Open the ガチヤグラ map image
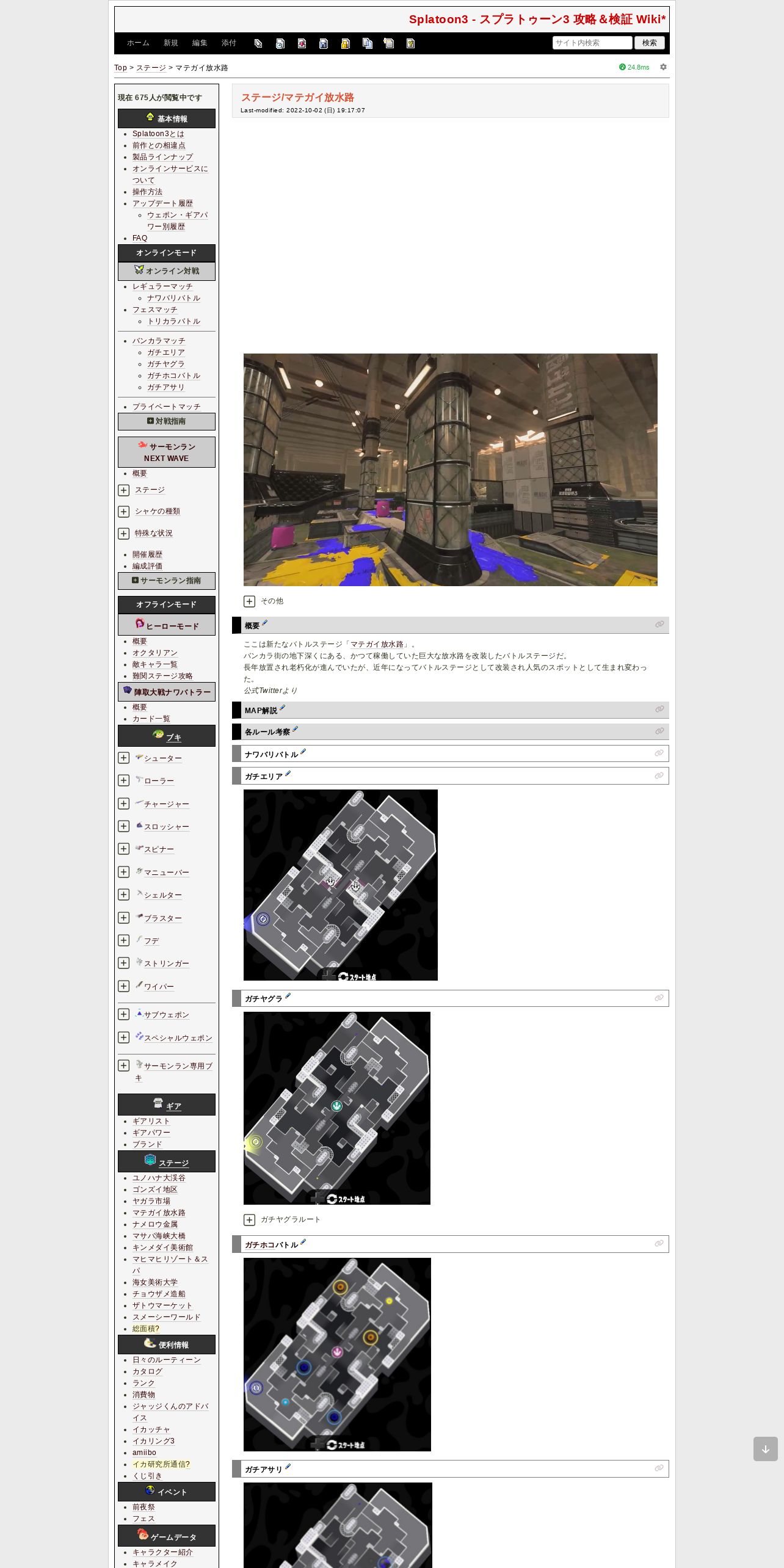This screenshot has width=784, height=1568. coord(337,1108)
